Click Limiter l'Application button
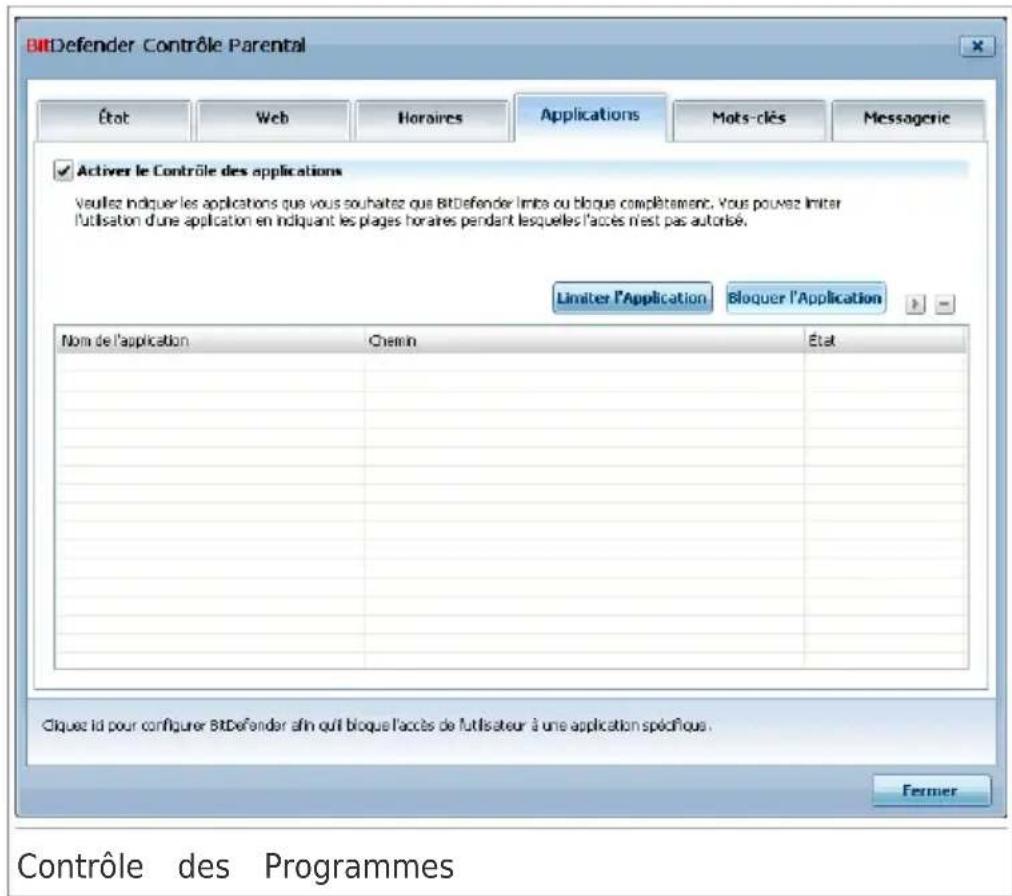 [632, 298]
